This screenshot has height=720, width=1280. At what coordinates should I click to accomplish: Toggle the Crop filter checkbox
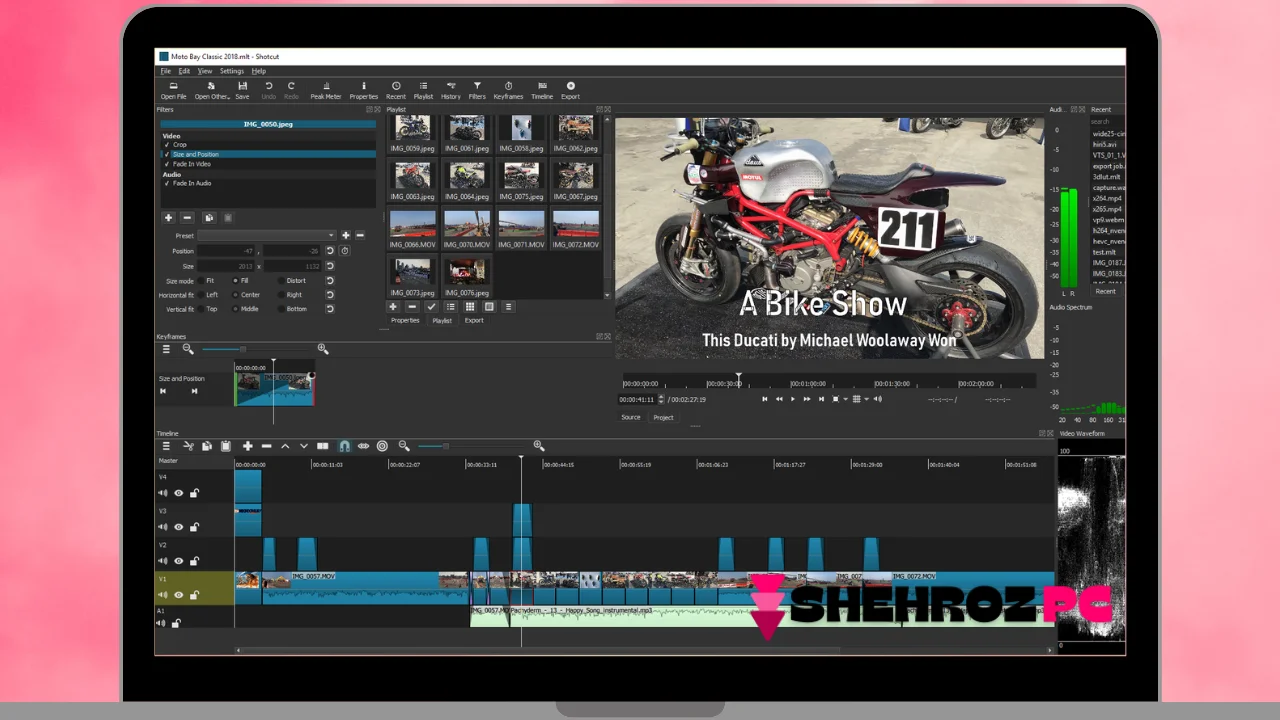pyautogui.click(x=167, y=145)
